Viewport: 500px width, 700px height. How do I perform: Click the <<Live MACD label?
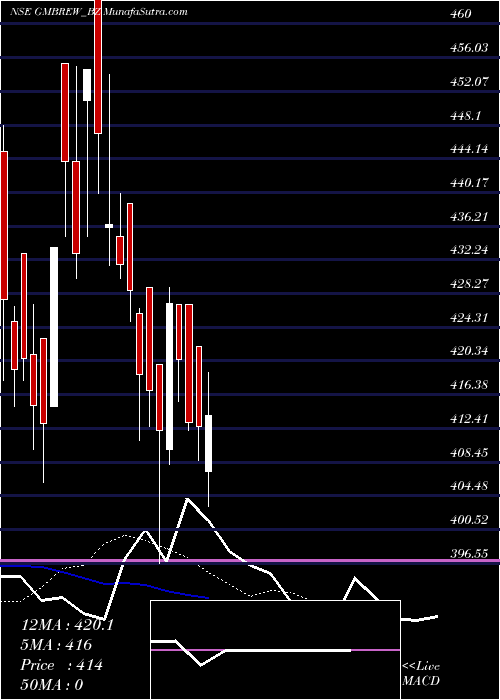click(421, 674)
